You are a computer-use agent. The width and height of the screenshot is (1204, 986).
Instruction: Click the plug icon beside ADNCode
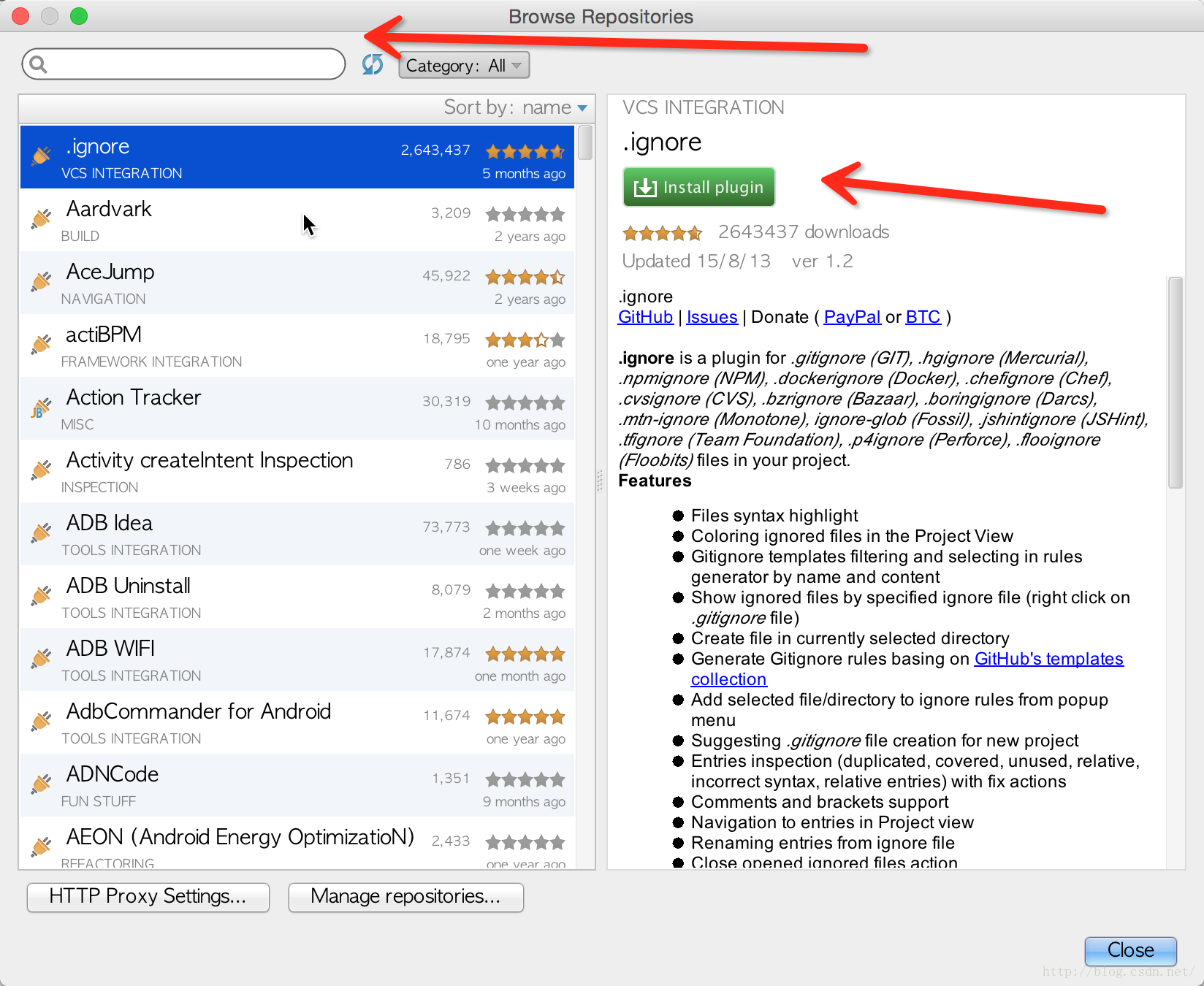[42, 784]
